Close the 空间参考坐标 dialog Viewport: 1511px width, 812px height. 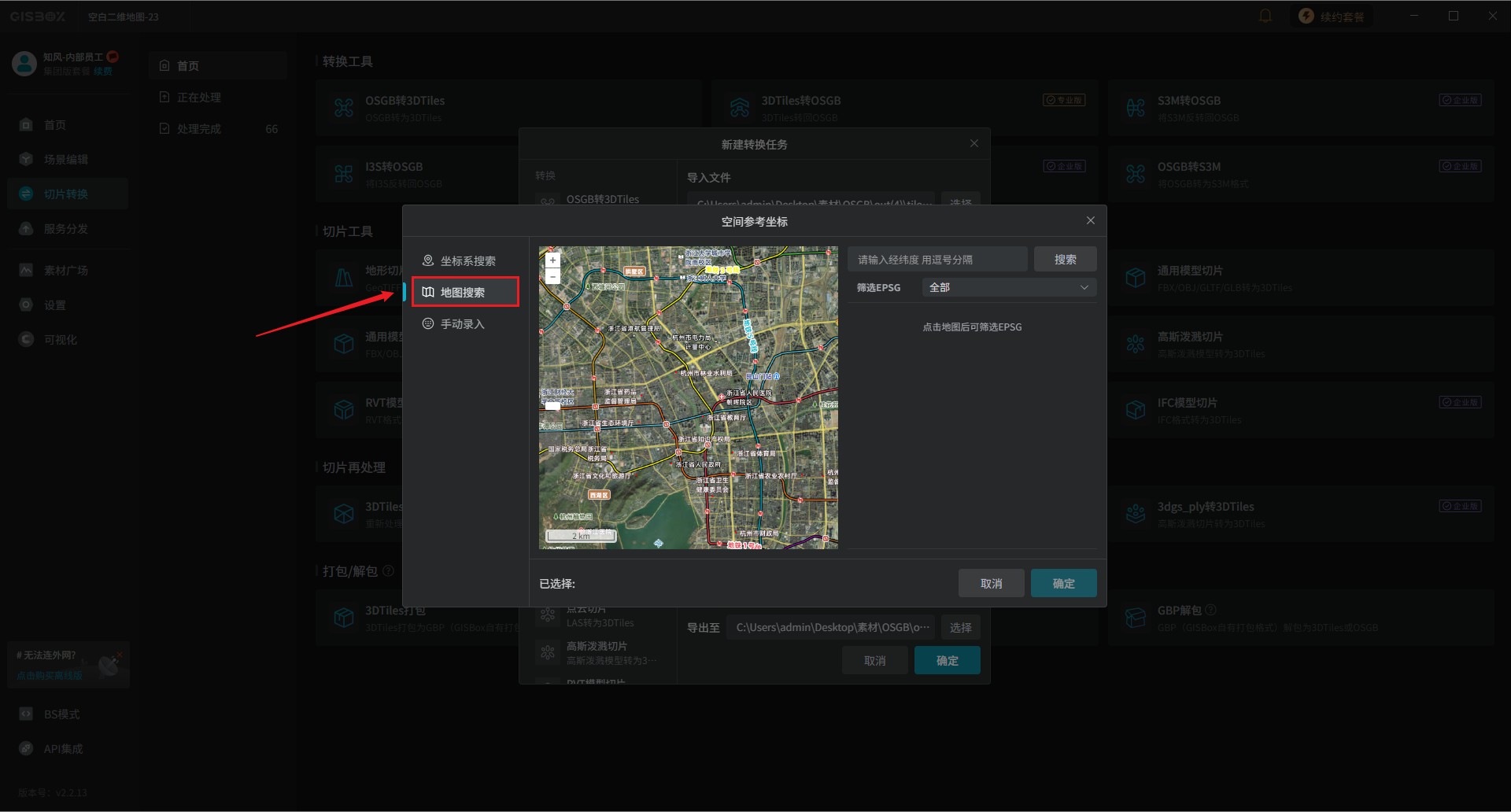click(1090, 220)
